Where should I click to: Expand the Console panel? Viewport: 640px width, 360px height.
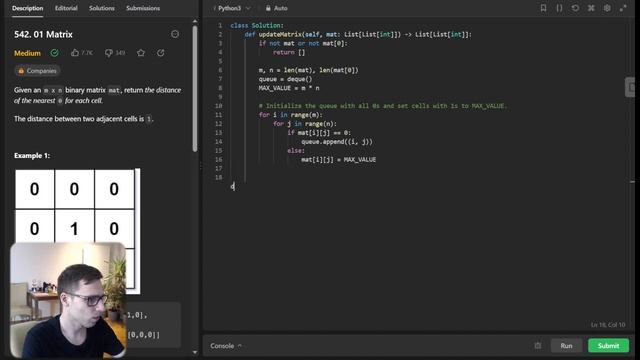point(226,346)
